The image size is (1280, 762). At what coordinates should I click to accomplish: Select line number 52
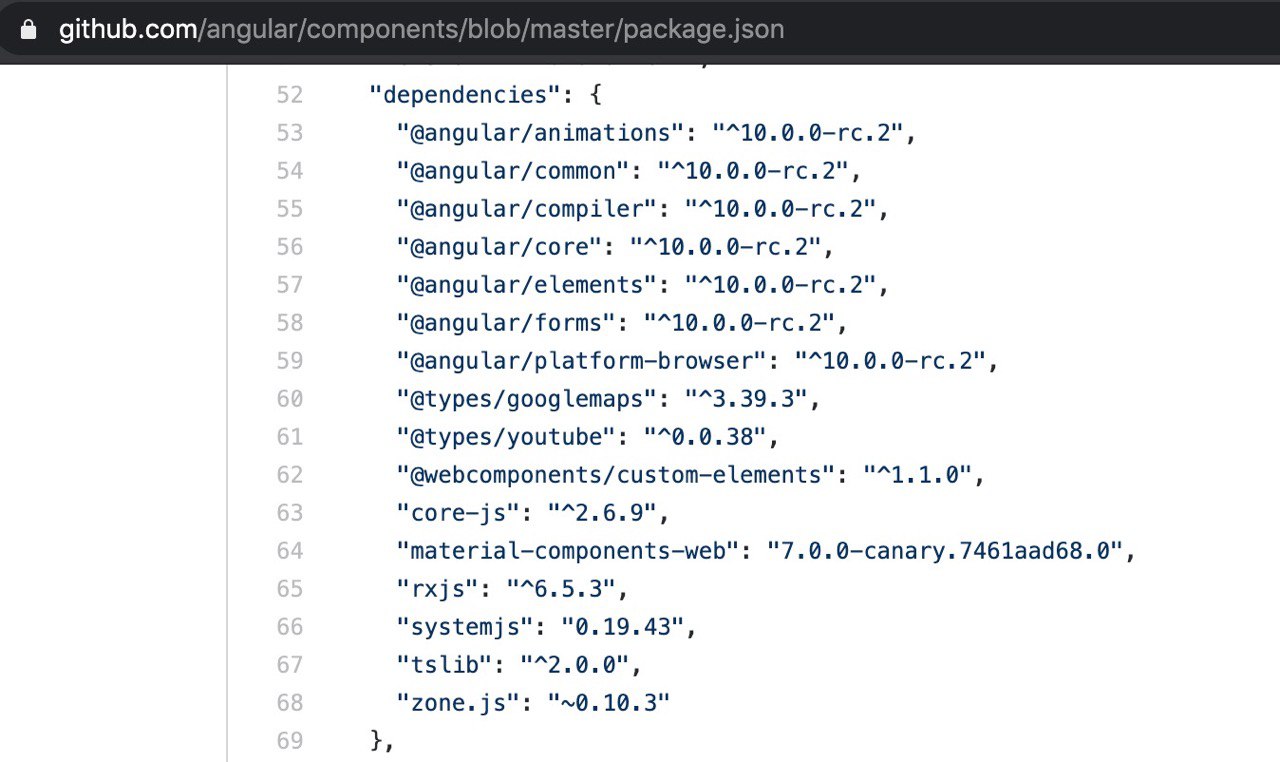pos(290,95)
